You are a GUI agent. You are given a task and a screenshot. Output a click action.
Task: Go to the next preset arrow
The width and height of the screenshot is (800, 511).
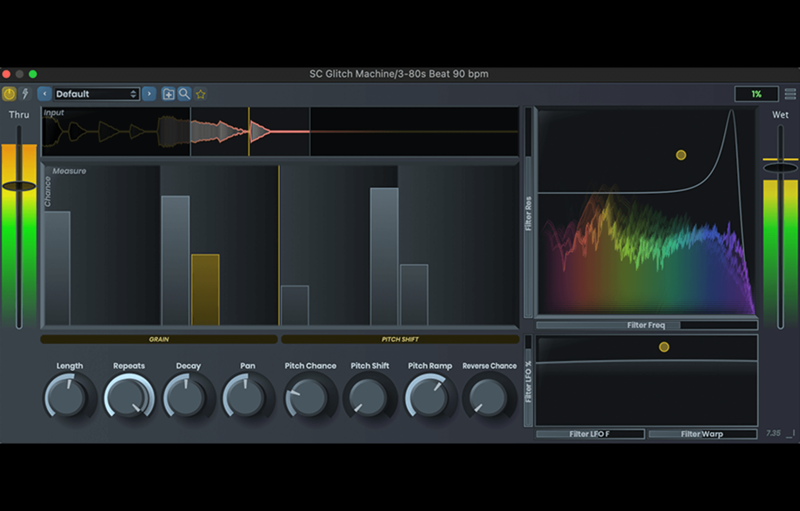[149, 94]
